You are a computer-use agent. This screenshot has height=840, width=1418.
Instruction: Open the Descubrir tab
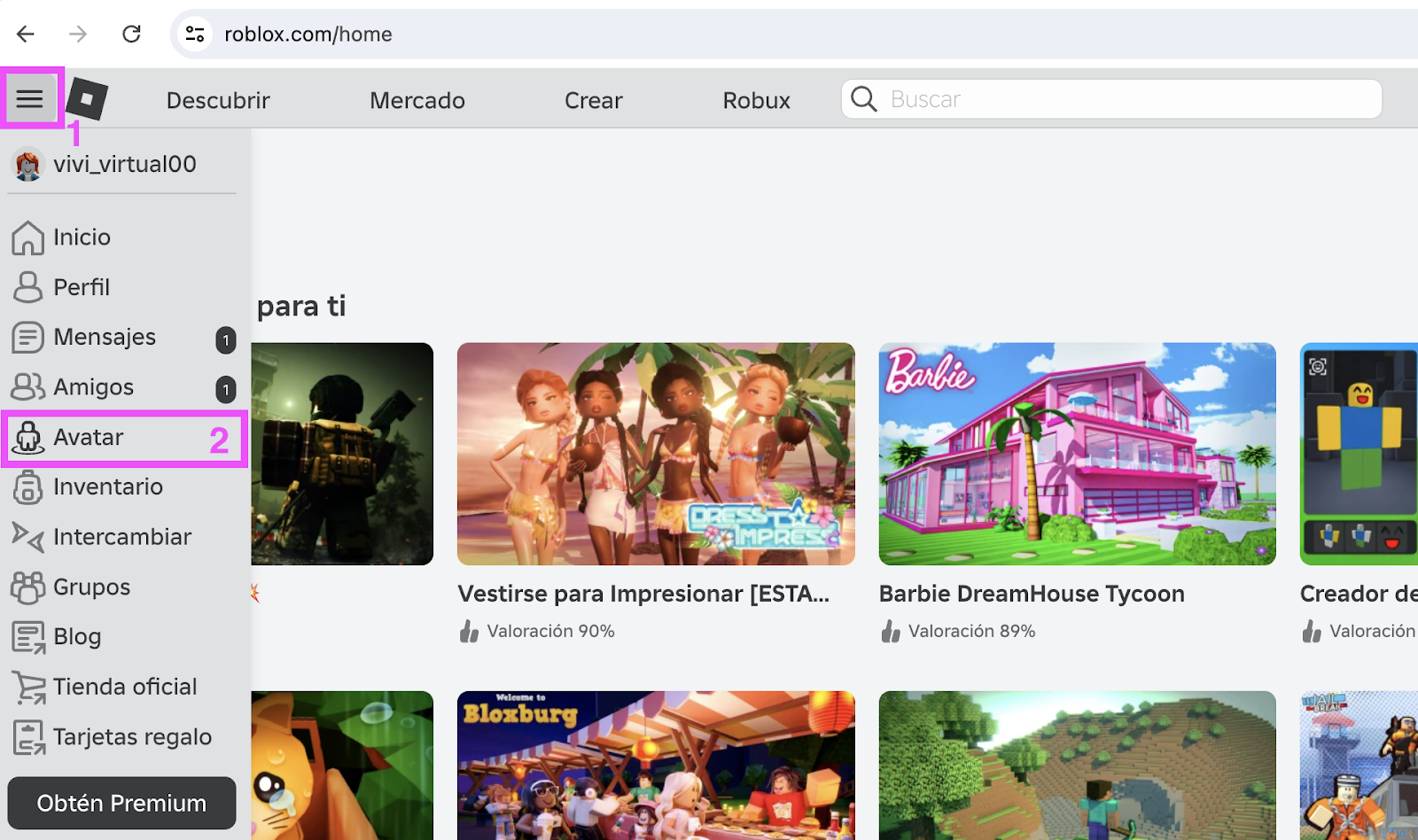[218, 100]
